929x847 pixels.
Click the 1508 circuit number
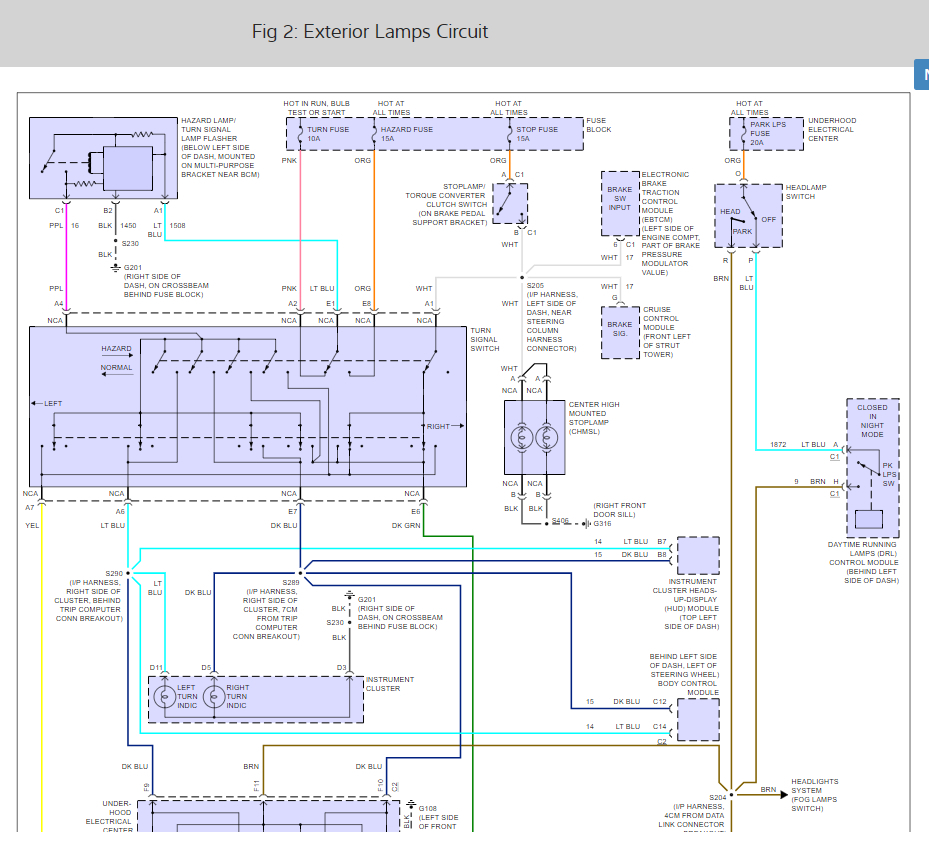click(x=177, y=226)
